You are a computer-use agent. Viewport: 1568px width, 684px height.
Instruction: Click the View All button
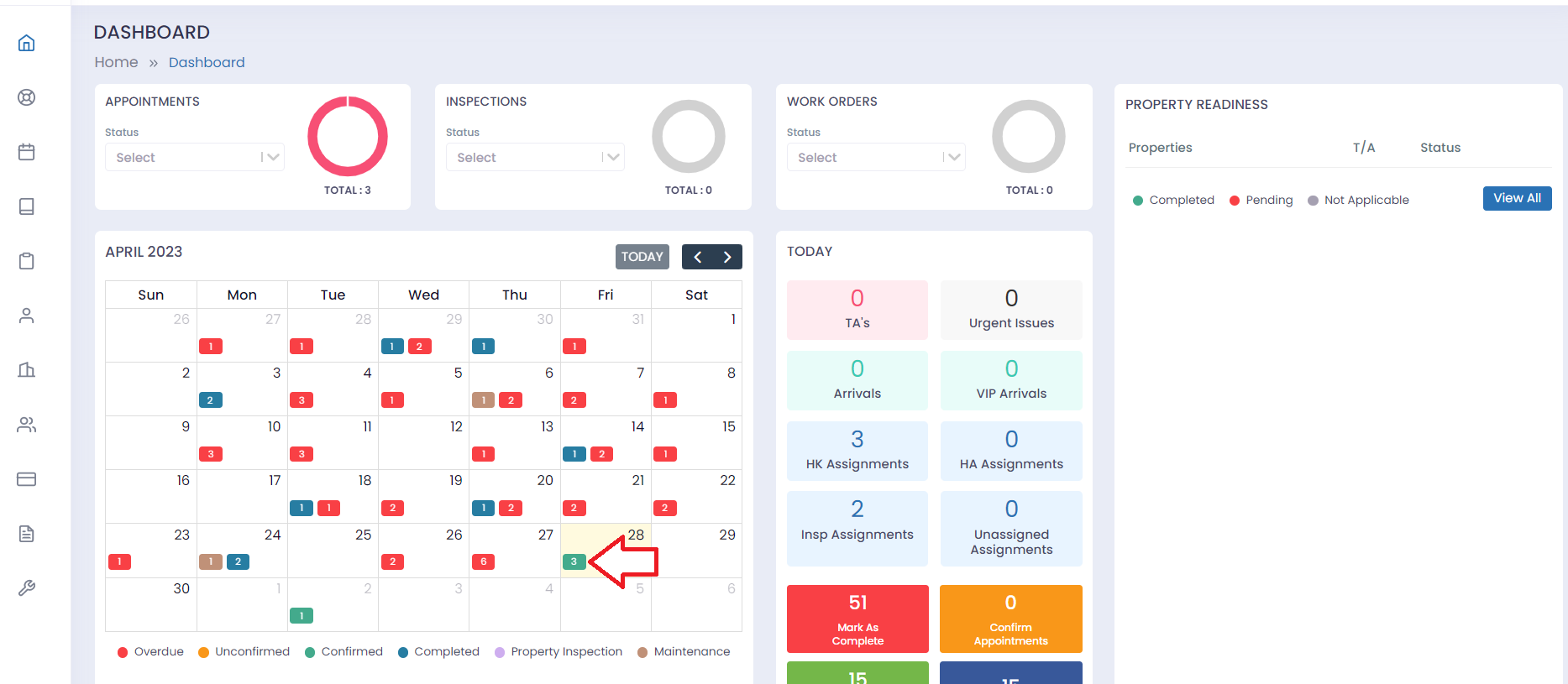1517,198
